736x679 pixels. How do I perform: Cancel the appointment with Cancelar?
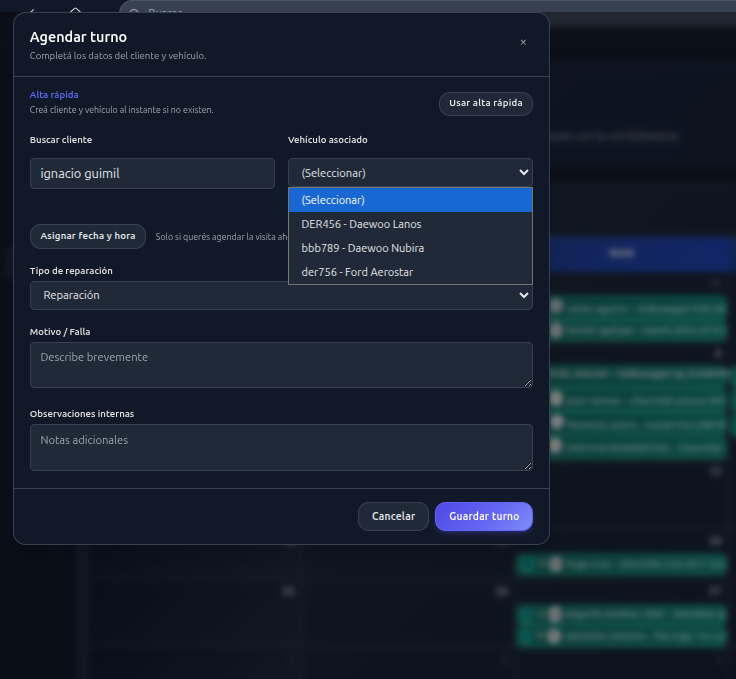[393, 516]
